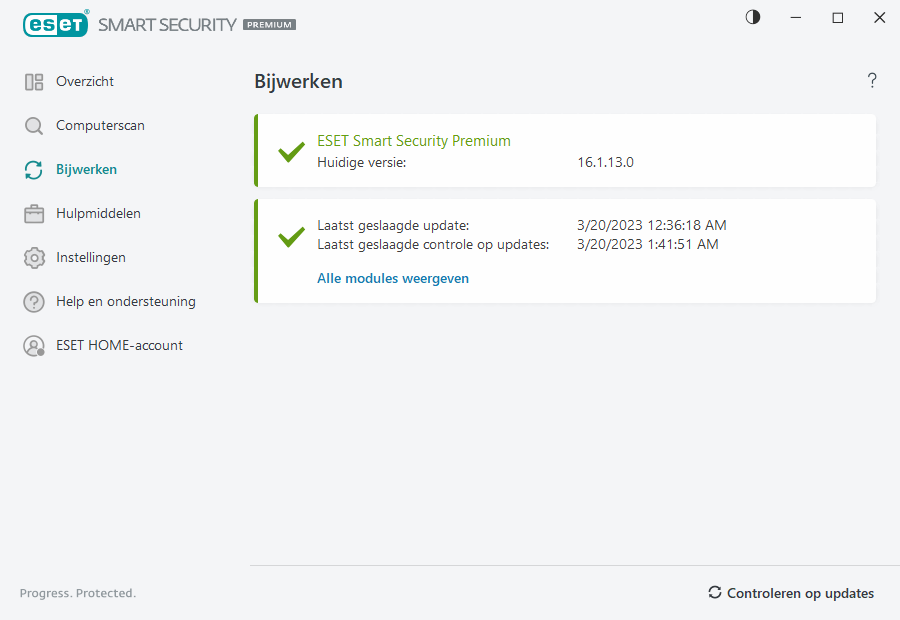This screenshot has width=900, height=620.
Task: Click the Computerscan magnifier icon
Action: [x=34, y=126]
